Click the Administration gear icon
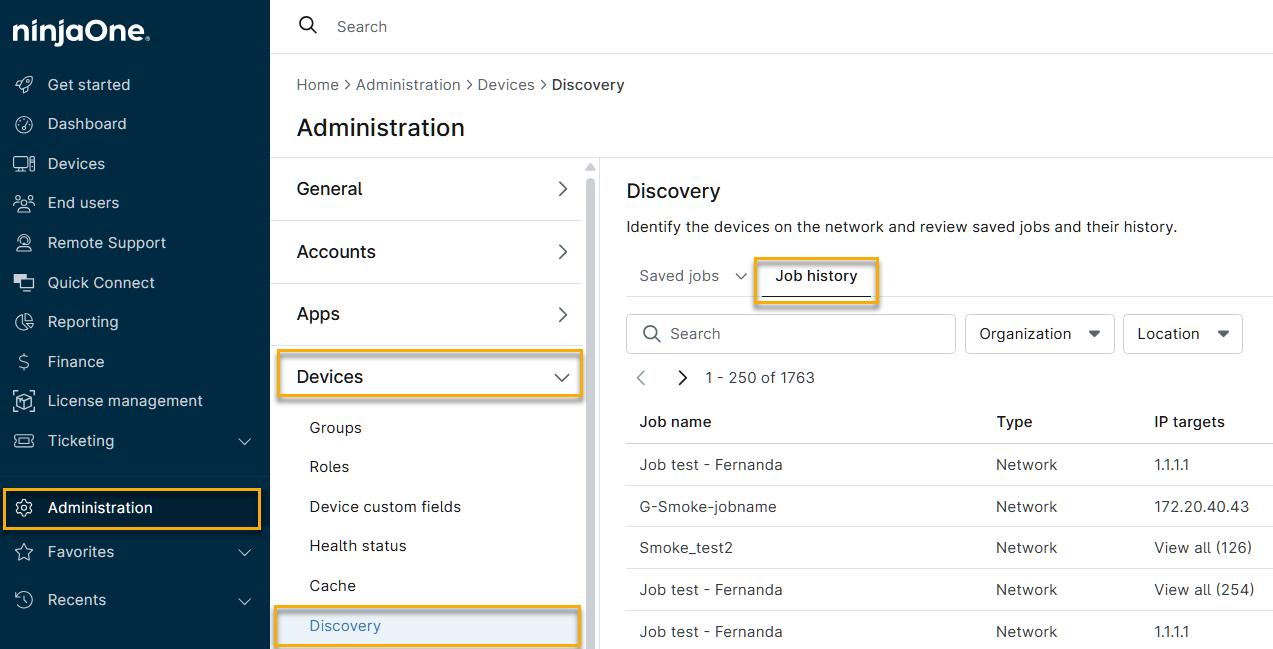This screenshot has height=649, width=1273. point(24,508)
